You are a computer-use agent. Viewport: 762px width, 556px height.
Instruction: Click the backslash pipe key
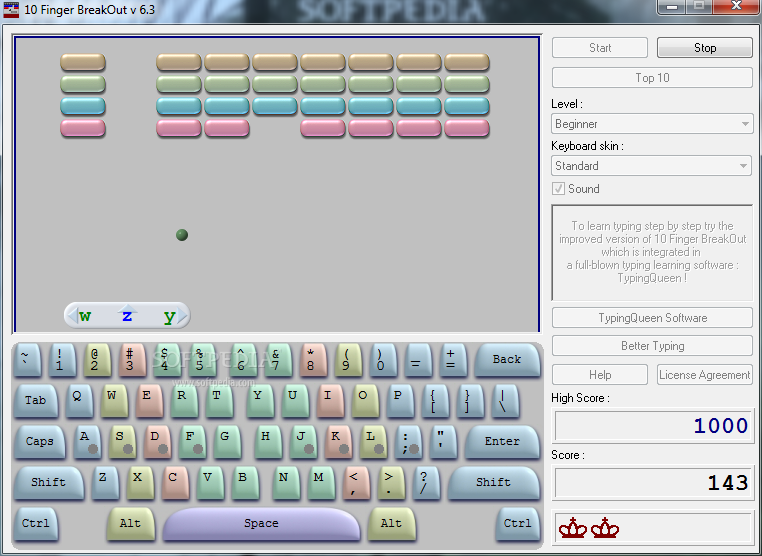505,400
